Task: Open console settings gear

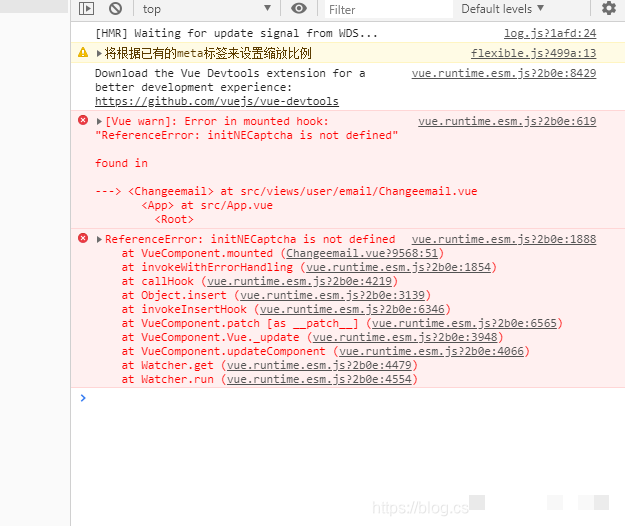Action: 609,9
